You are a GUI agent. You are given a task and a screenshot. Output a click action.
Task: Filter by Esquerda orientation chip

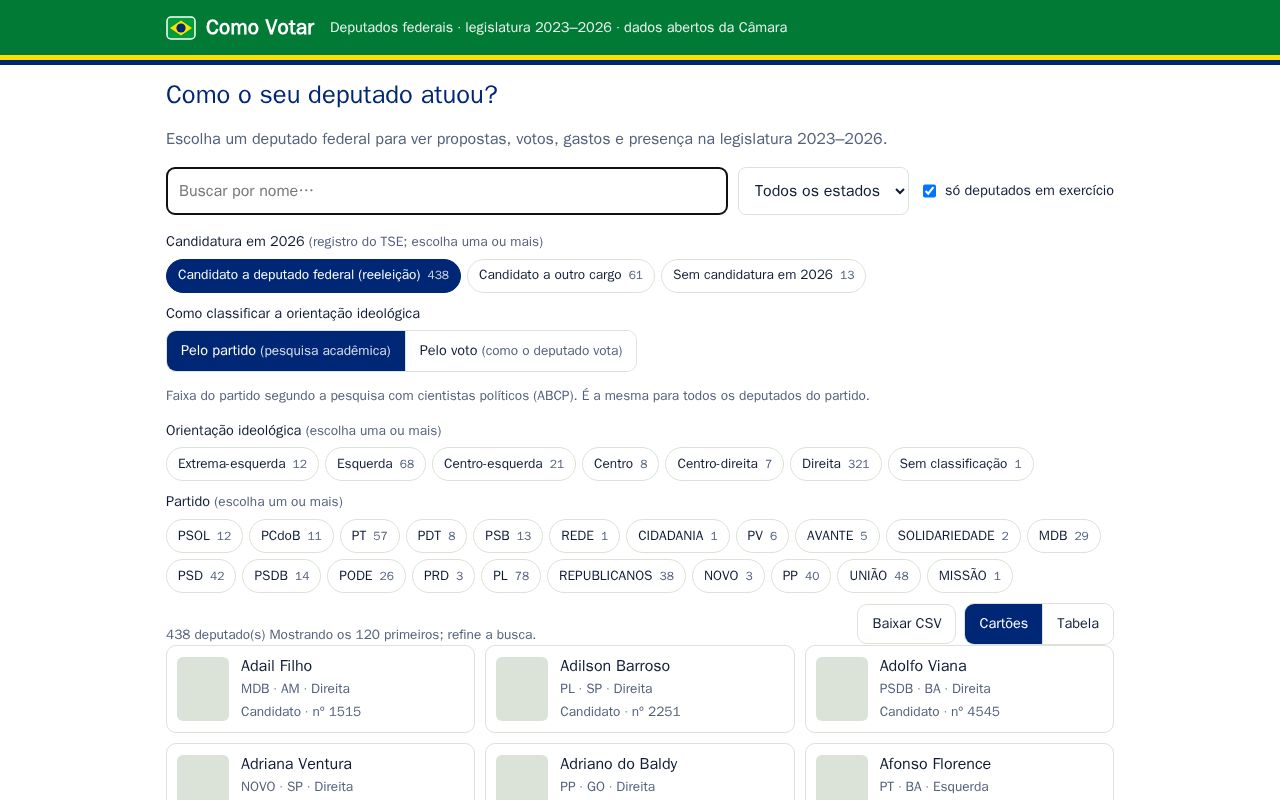(375, 464)
